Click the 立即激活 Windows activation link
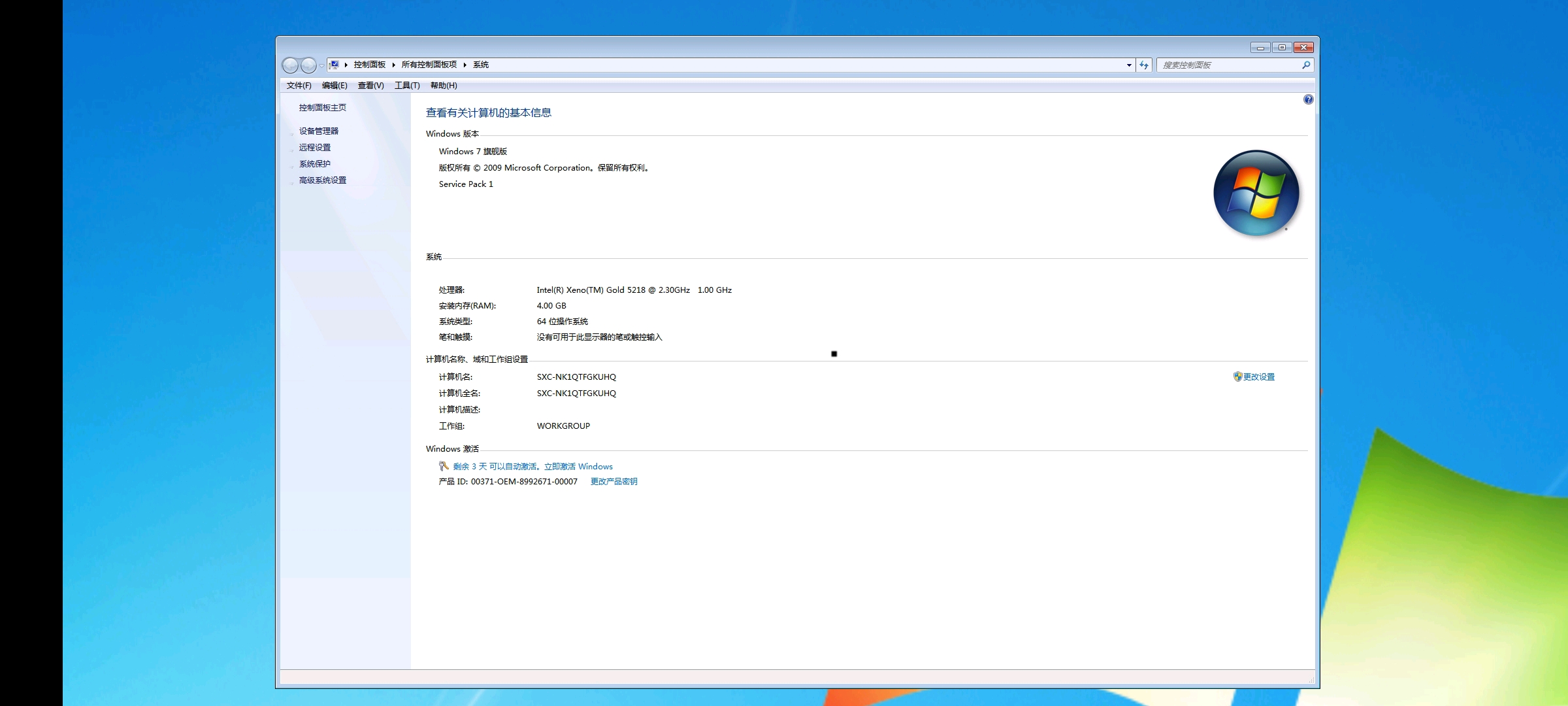This screenshot has height=706, width=1568. click(x=578, y=467)
